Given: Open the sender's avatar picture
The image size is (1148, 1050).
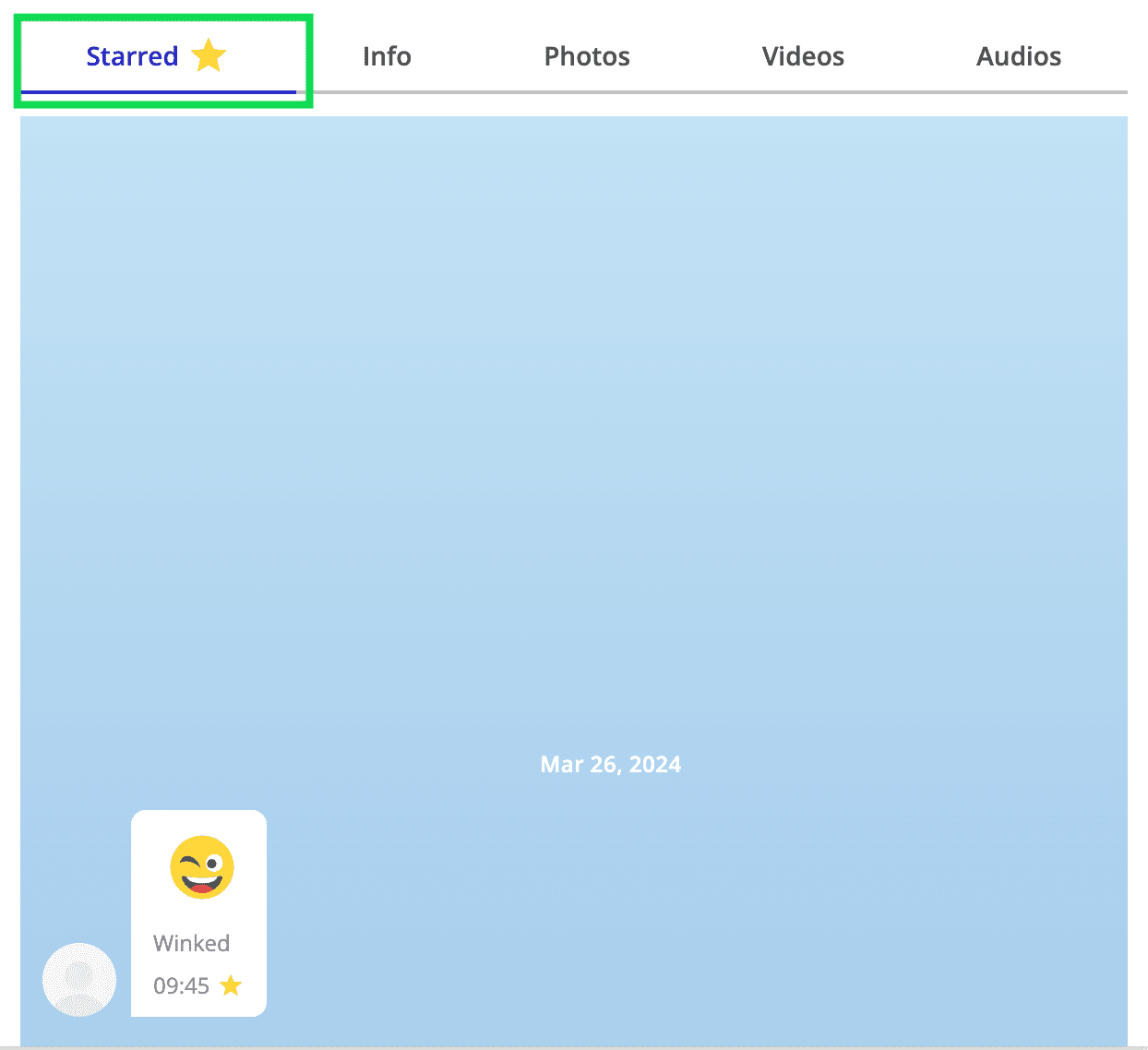Looking at the screenshot, I should point(79,980).
